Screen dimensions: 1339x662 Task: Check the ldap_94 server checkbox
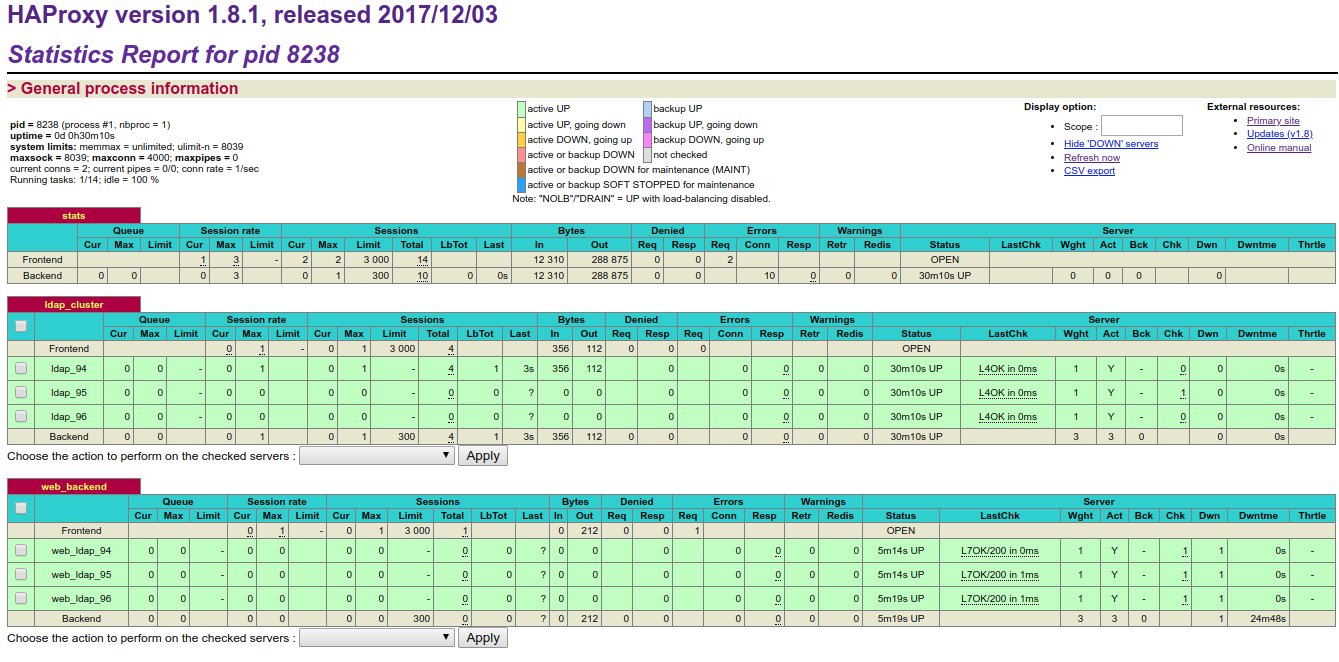(21, 369)
